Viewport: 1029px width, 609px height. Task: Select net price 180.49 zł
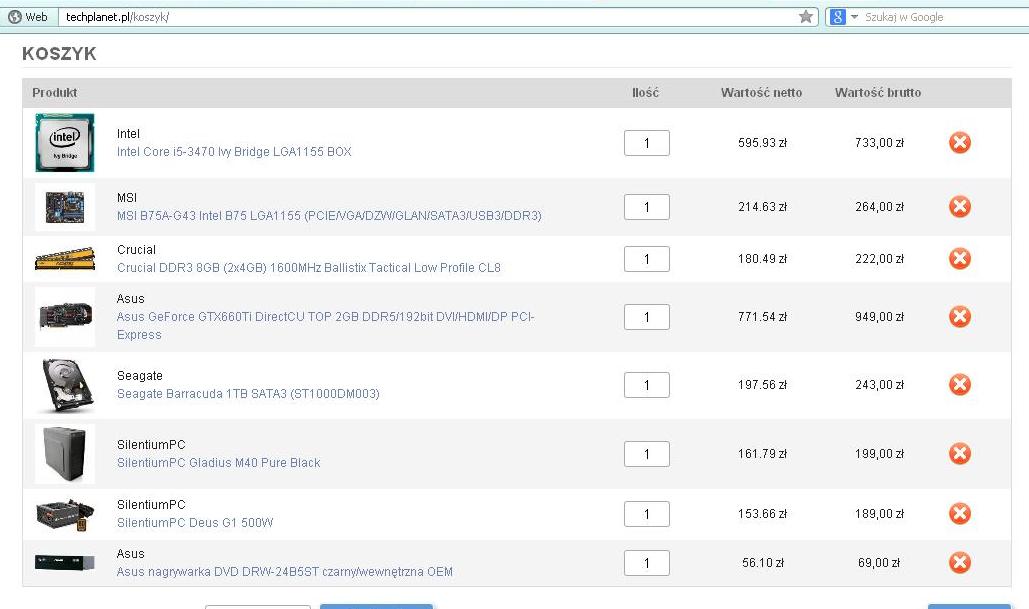(x=762, y=259)
